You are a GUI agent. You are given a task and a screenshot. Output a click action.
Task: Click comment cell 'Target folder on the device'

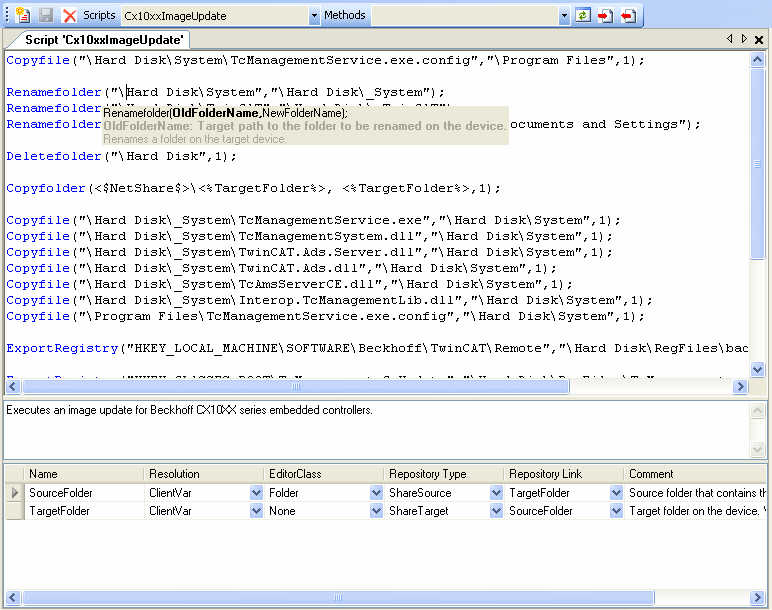point(696,511)
